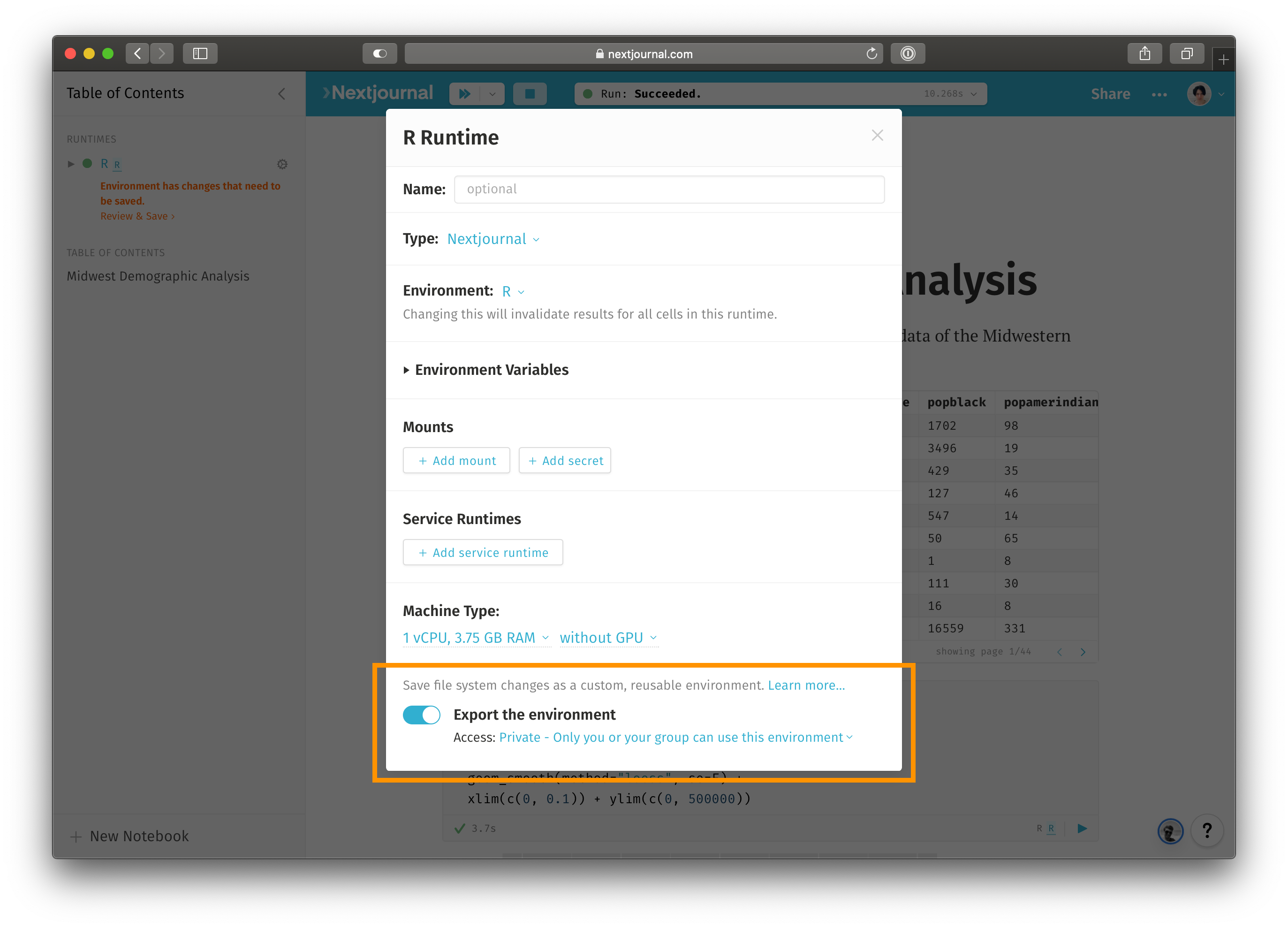1288x928 pixels.
Task: Go to previous table page arrow
Action: coord(1059,652)
